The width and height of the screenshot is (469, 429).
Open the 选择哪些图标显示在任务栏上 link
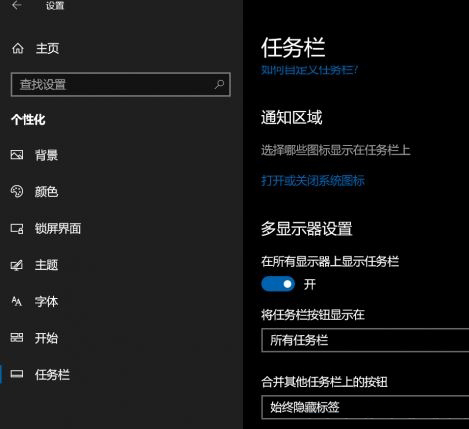pos(336,150)
